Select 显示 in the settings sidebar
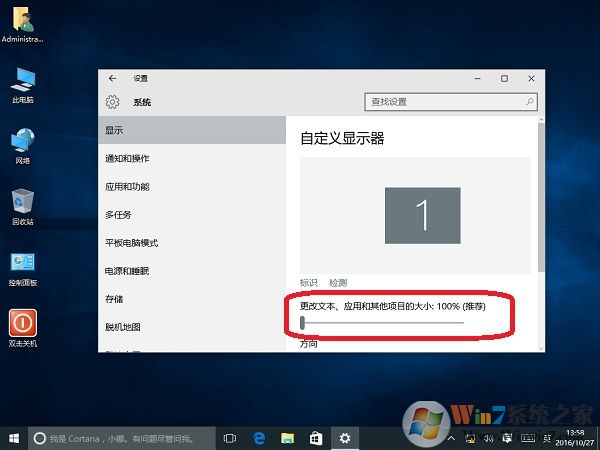Viewport: 600px width, 450px height. (x=192, y=130)
